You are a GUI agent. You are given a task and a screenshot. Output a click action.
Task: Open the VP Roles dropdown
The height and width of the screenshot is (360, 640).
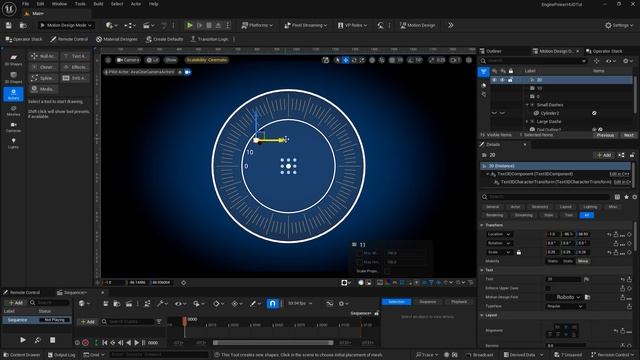352,25
